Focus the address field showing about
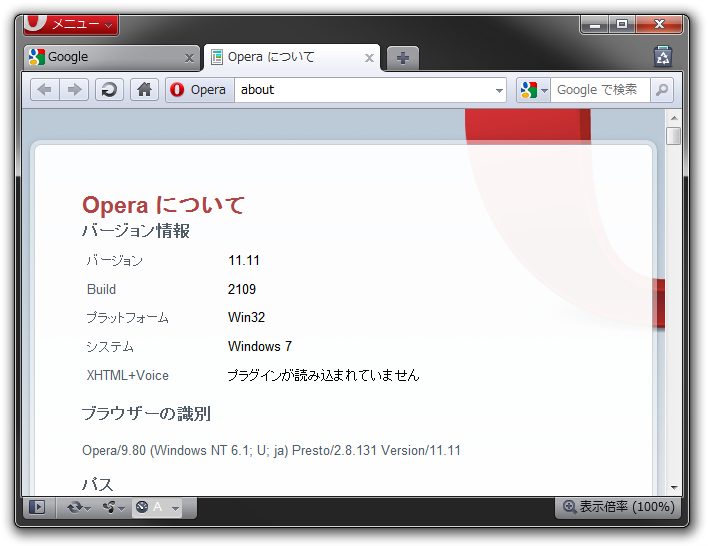Viewport: 708px width, 546px height. (x=364, y=89)
